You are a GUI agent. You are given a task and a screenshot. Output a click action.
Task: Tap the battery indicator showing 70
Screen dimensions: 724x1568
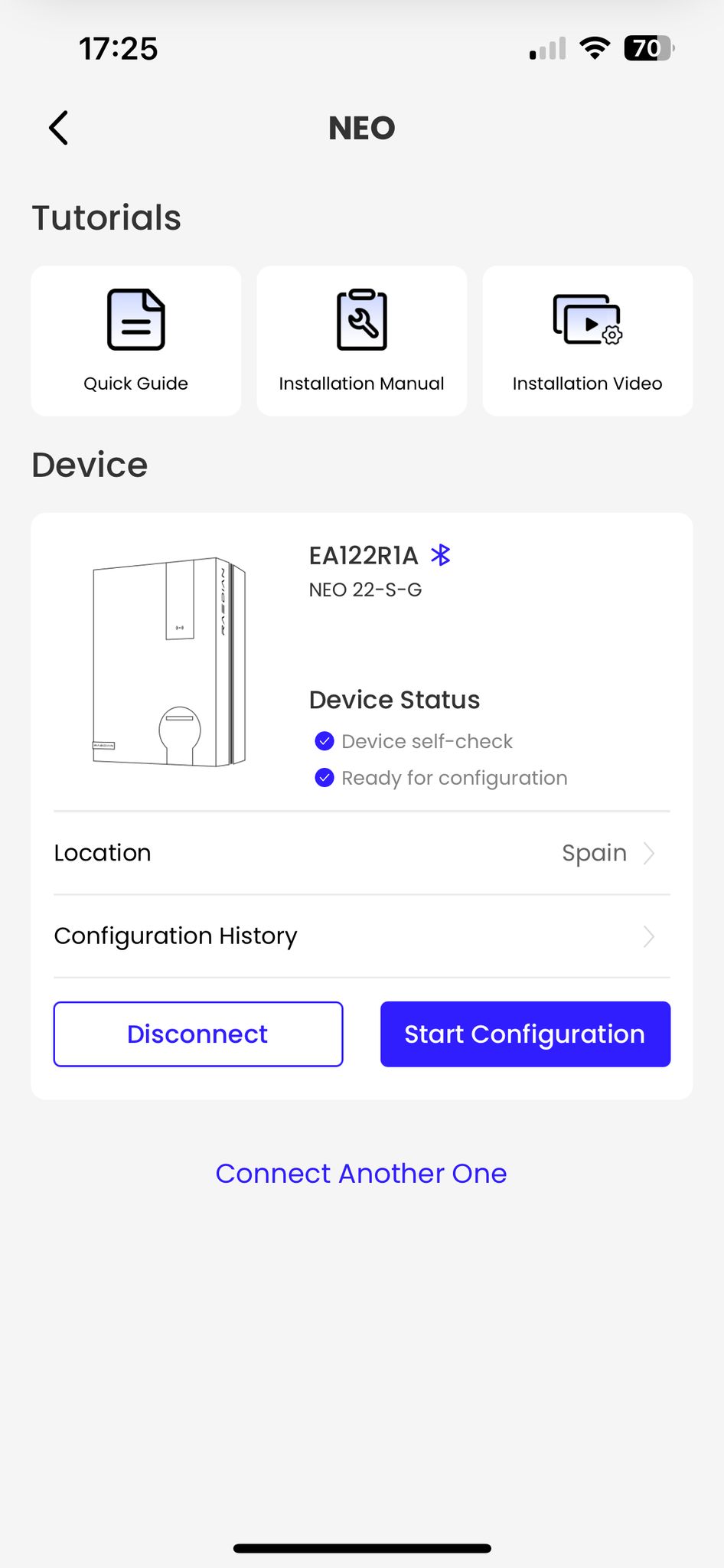[647, 48]
